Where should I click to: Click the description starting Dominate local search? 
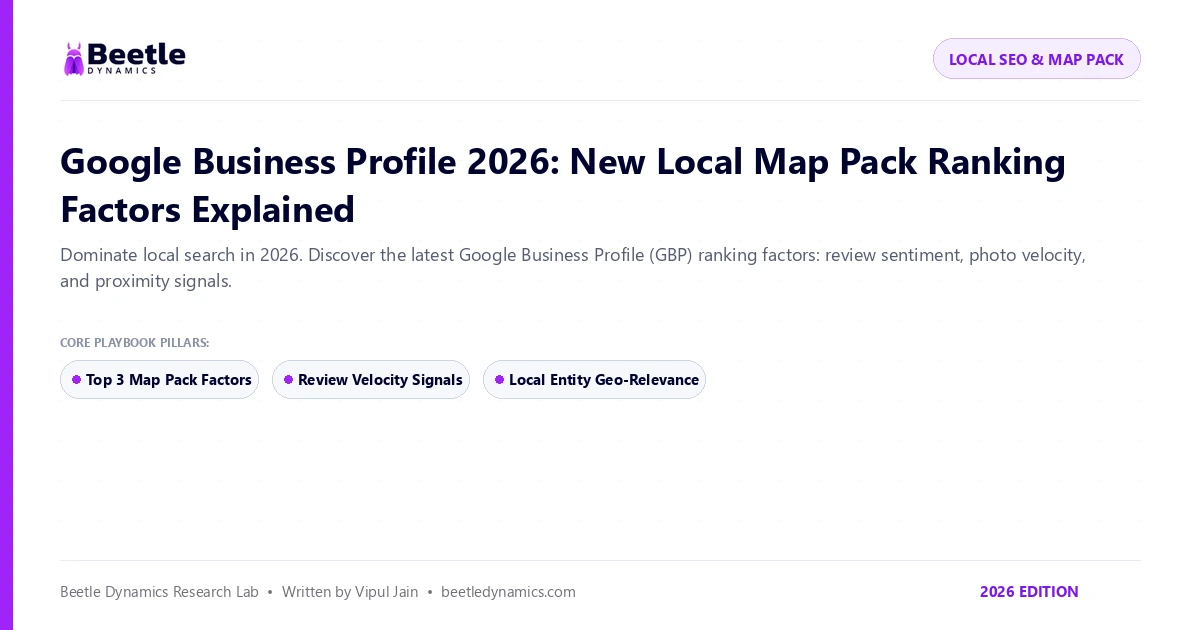[x=573, y=268]
